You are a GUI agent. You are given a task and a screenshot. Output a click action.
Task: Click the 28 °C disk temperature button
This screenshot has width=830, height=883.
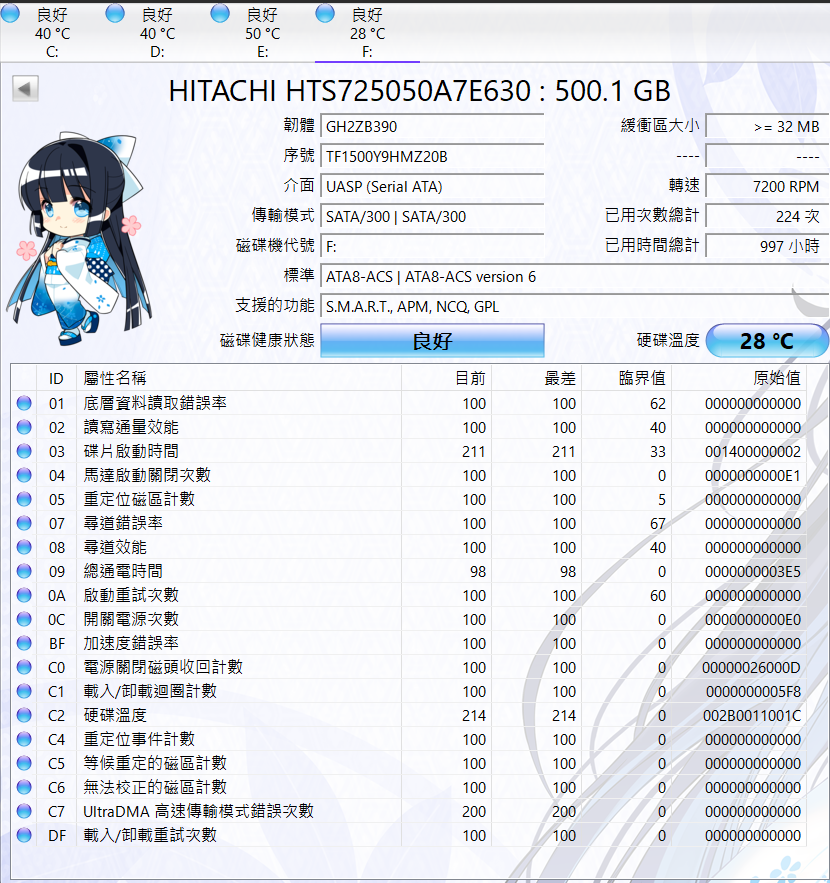click(767, 340)
